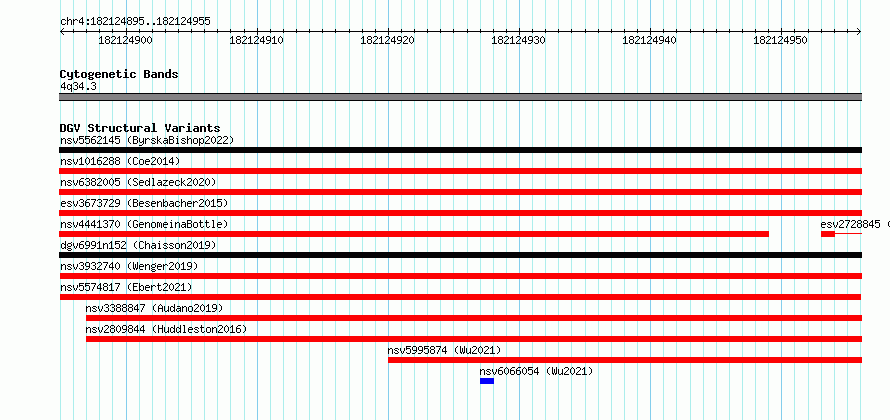Image resolution: width=890 pixels, height=420 pixels.
Task: Open nsv6382005 (Sedlazeck2020) variant label
Action: [x=138, y=182]
